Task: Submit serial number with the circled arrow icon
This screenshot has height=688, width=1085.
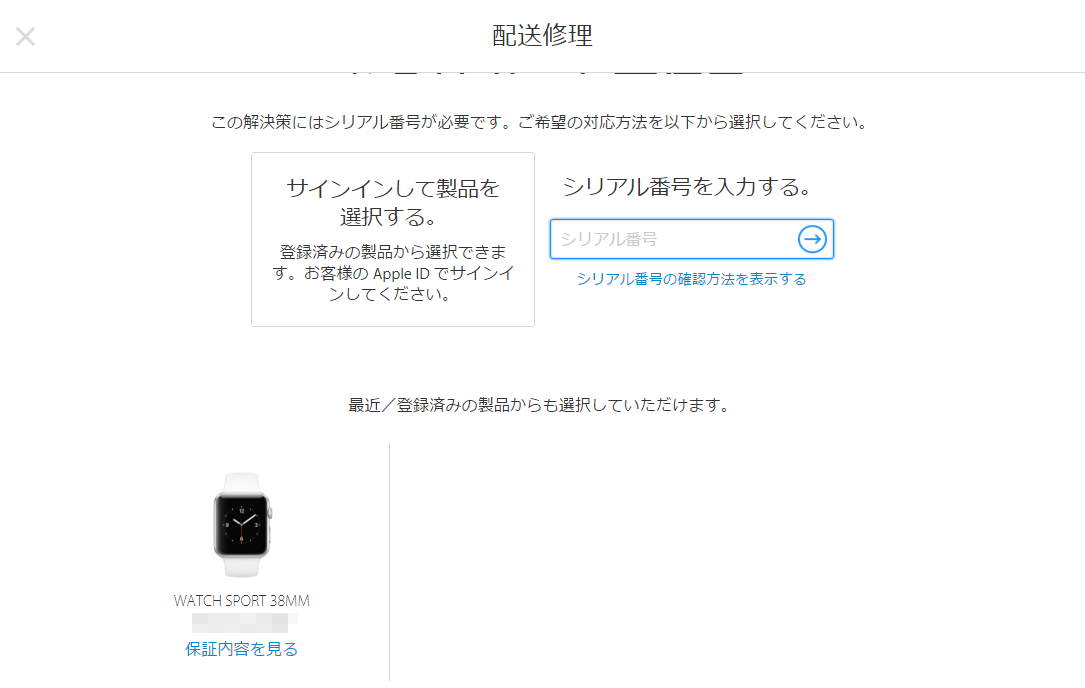Action: click(x=812, y=239)
